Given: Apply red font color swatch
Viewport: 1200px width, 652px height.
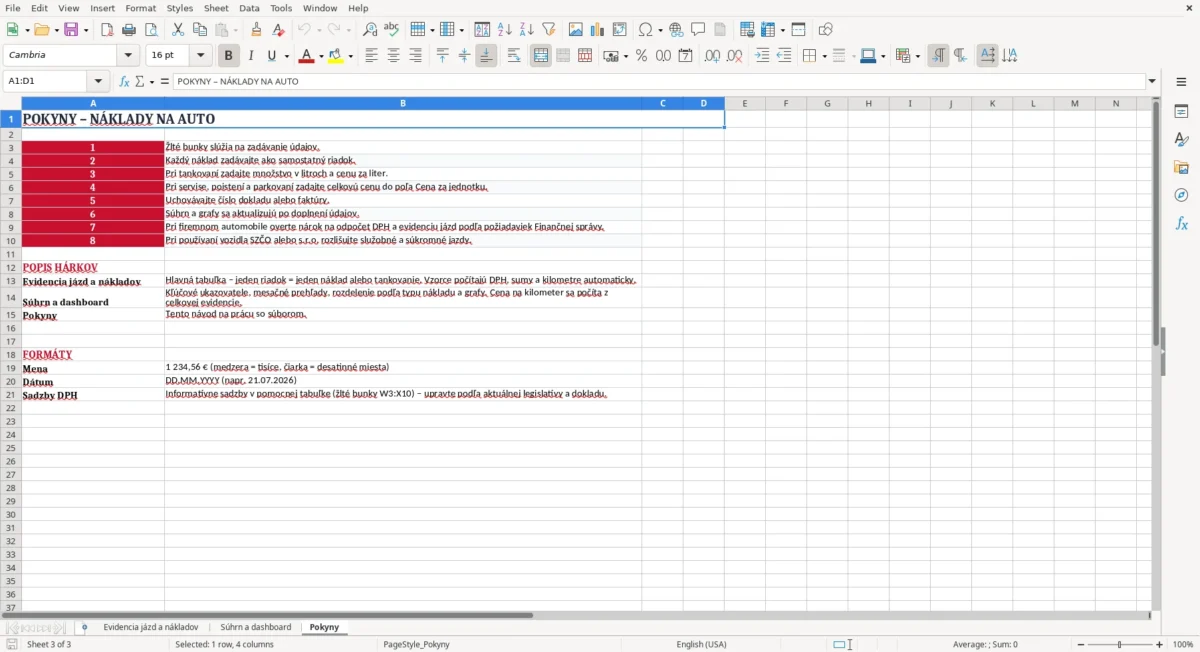Looking at the screenshot, I should (x=306, y=56).
